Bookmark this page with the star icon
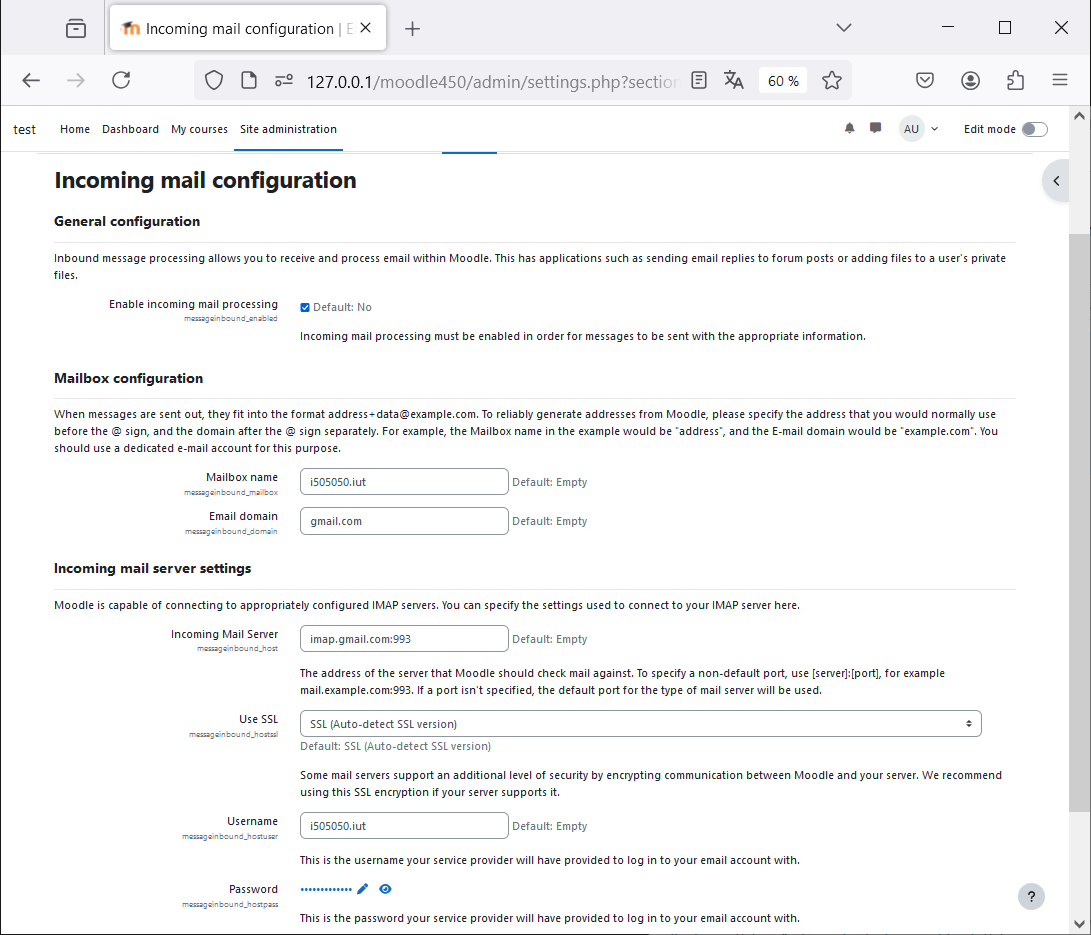The image size is (1091, 935). click(831, 81)
